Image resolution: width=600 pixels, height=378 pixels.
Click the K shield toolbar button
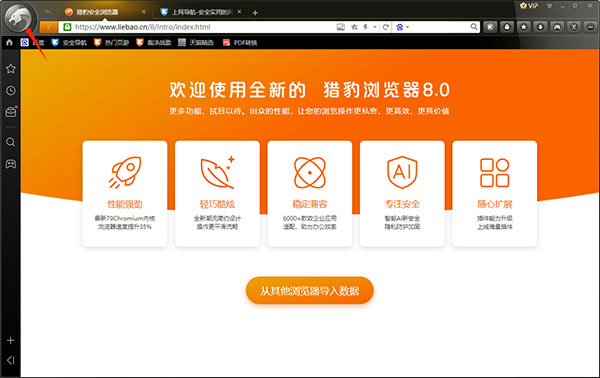[x=490, y=27]
